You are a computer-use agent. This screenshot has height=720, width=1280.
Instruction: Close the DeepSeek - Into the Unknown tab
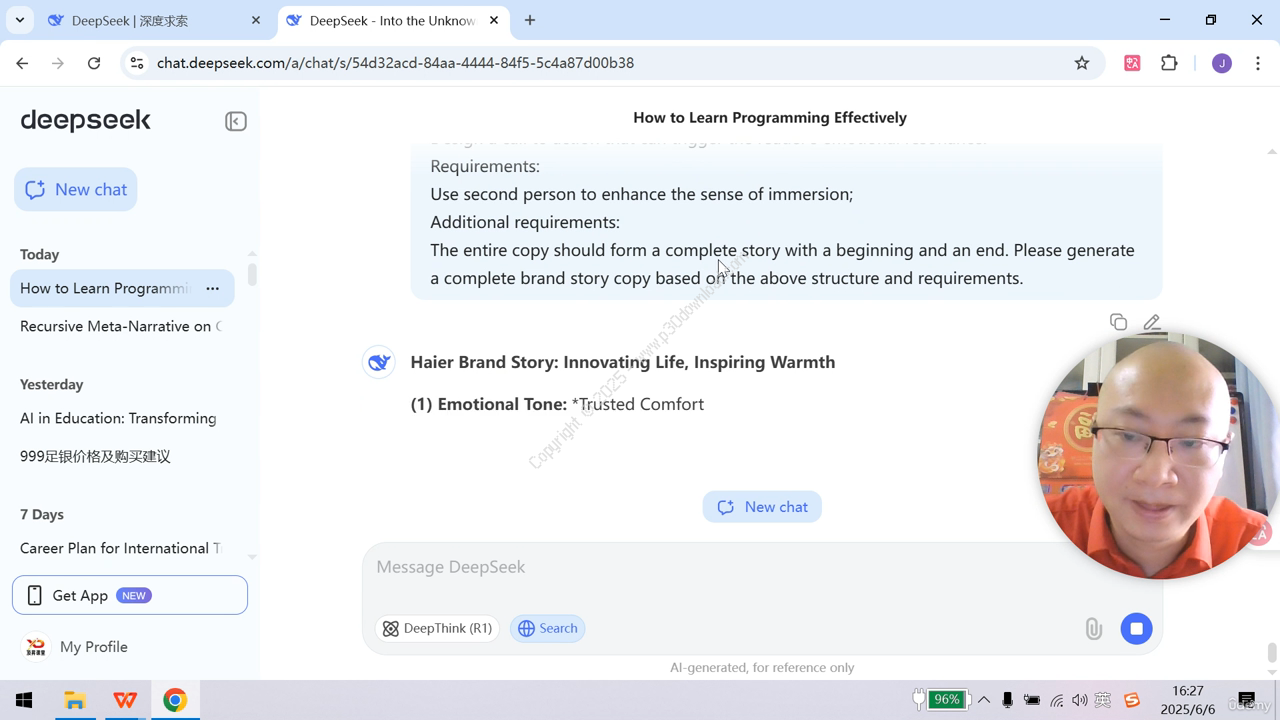(x=494, y=20)
